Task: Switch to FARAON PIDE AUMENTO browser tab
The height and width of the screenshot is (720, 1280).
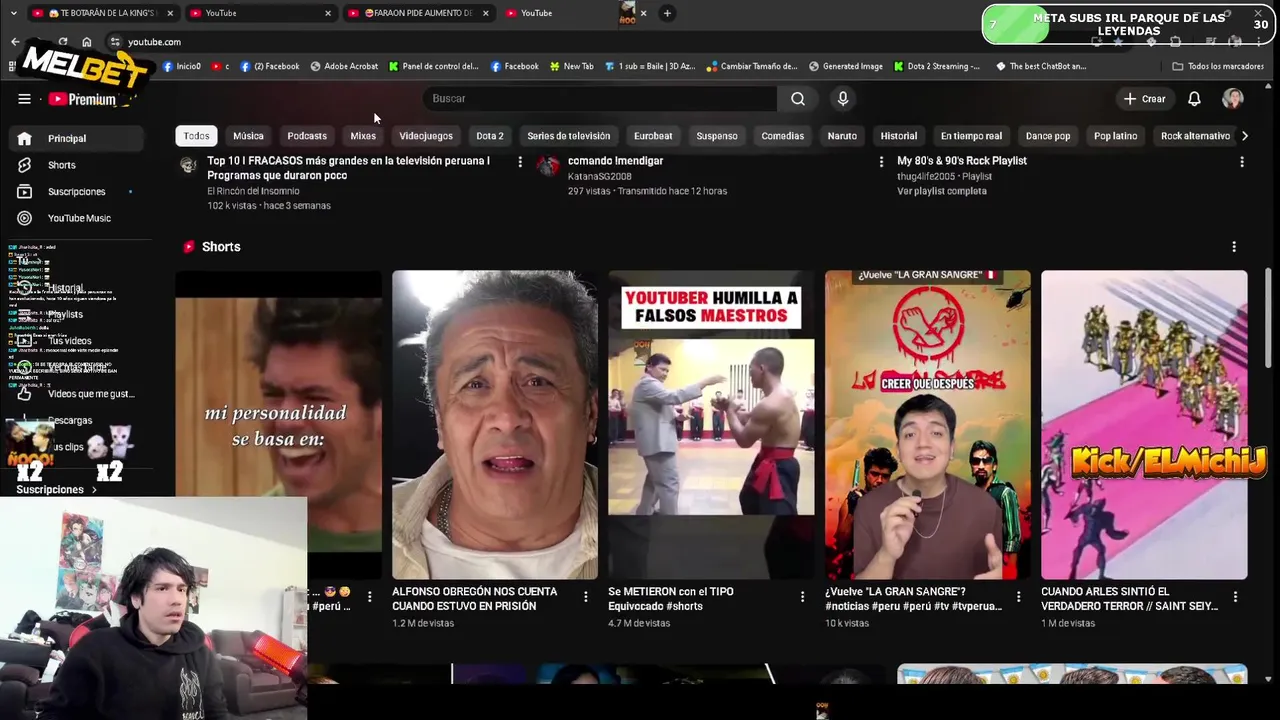Action: click(x=417, y=13)
